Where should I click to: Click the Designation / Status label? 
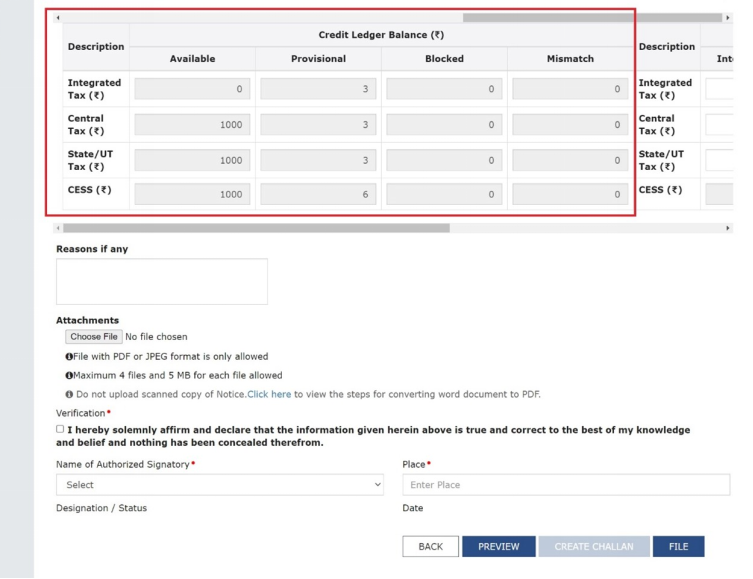point(101,508)
